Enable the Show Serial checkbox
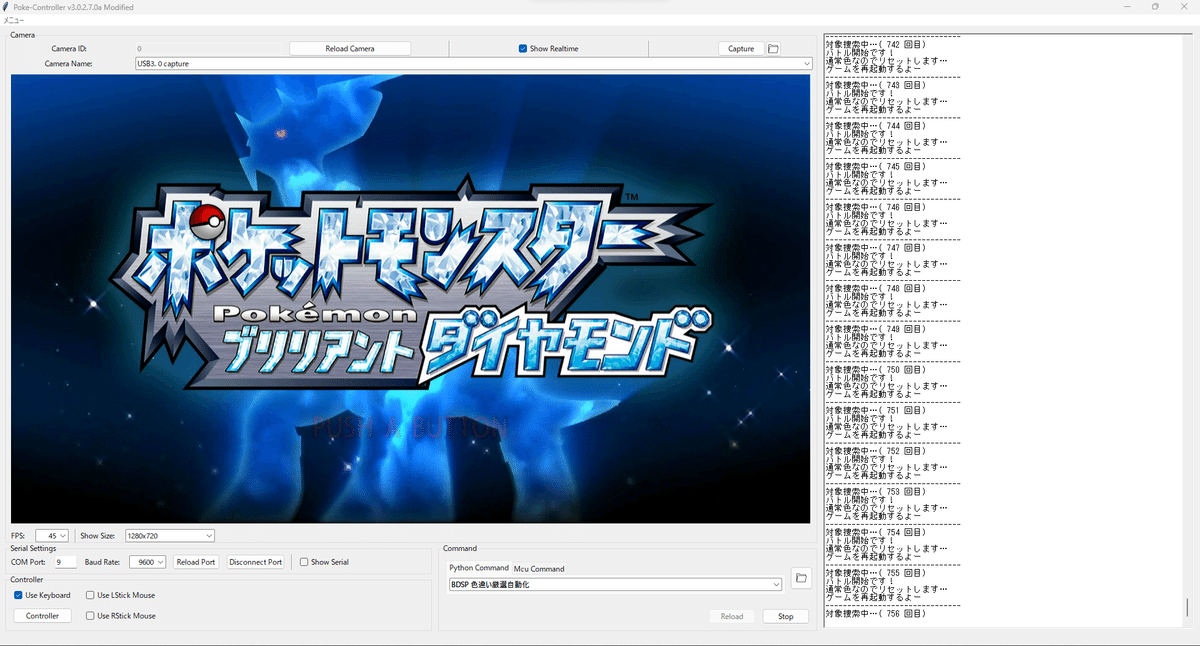 [x=304, y=562]
